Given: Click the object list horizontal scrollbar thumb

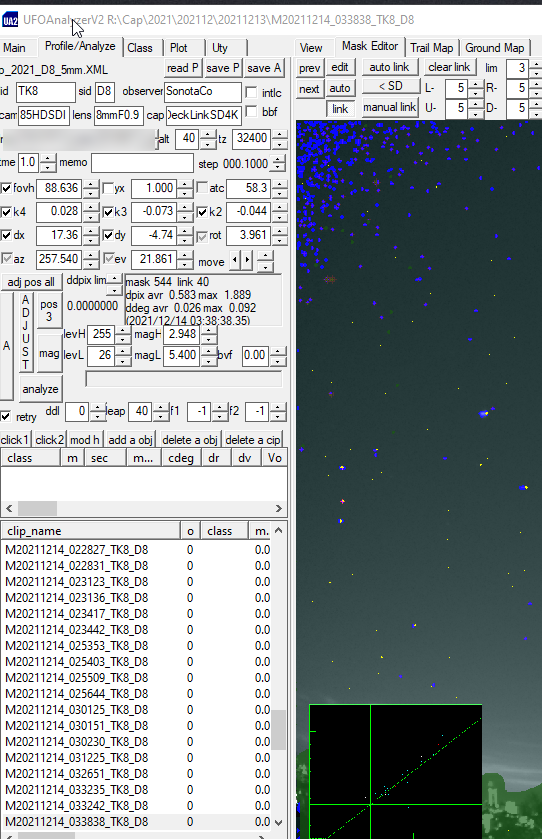Looking at the screenshot, I should click(37, 508).
